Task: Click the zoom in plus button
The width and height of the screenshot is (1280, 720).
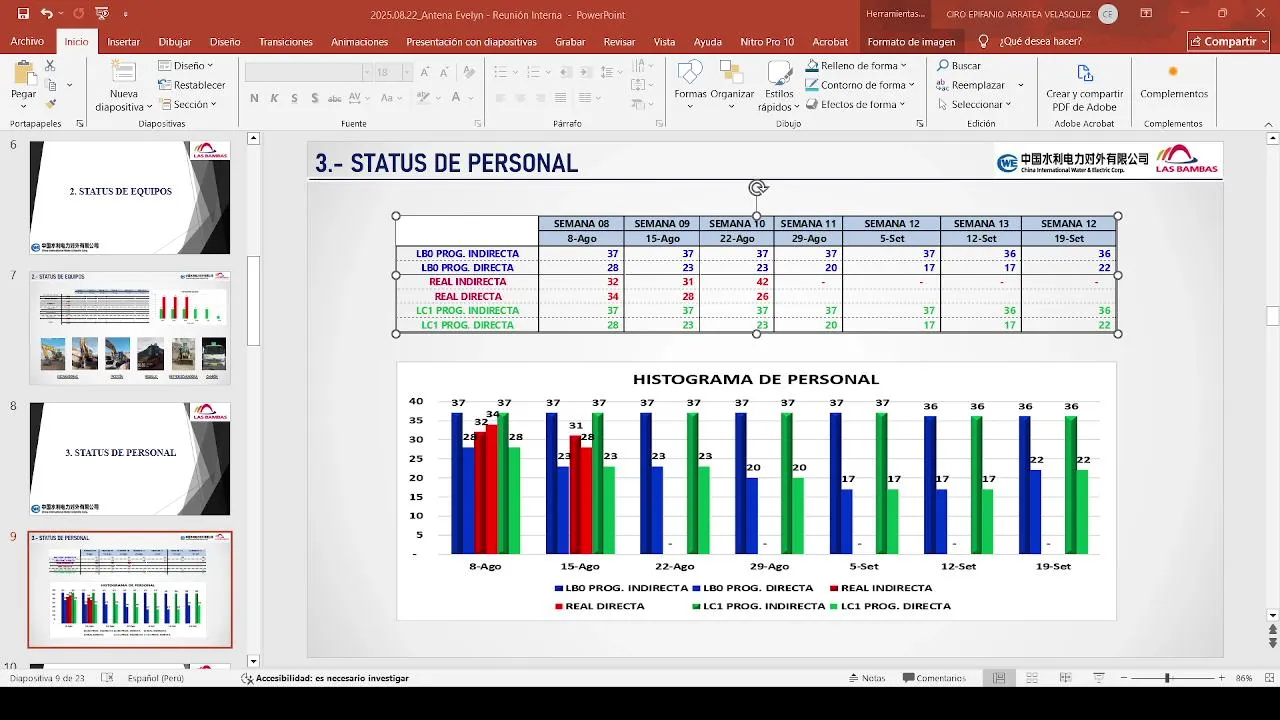Action: click(1221, 678)
